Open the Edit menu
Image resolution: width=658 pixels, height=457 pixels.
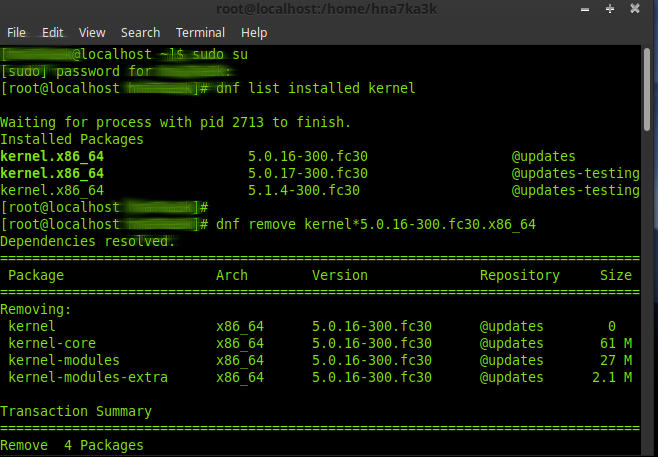tap(52, 33)
